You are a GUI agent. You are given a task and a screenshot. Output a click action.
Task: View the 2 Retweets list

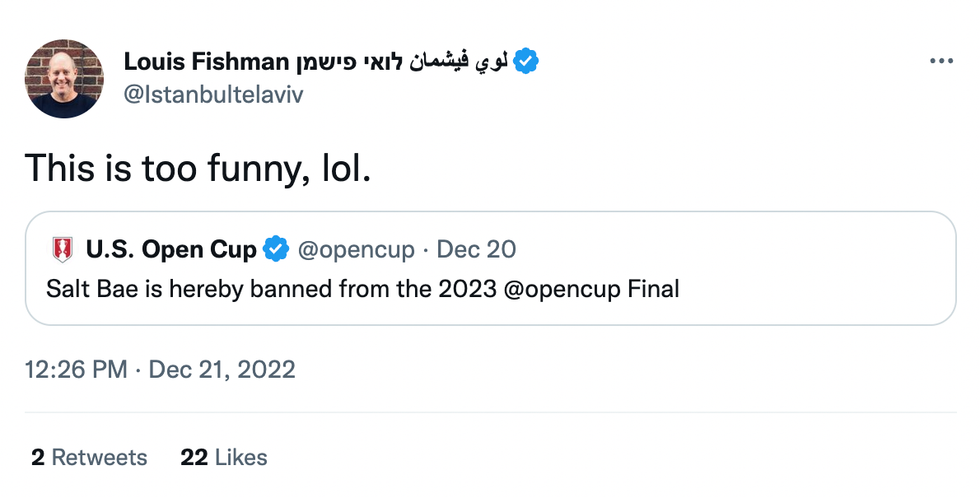click(x=88, y=458)
